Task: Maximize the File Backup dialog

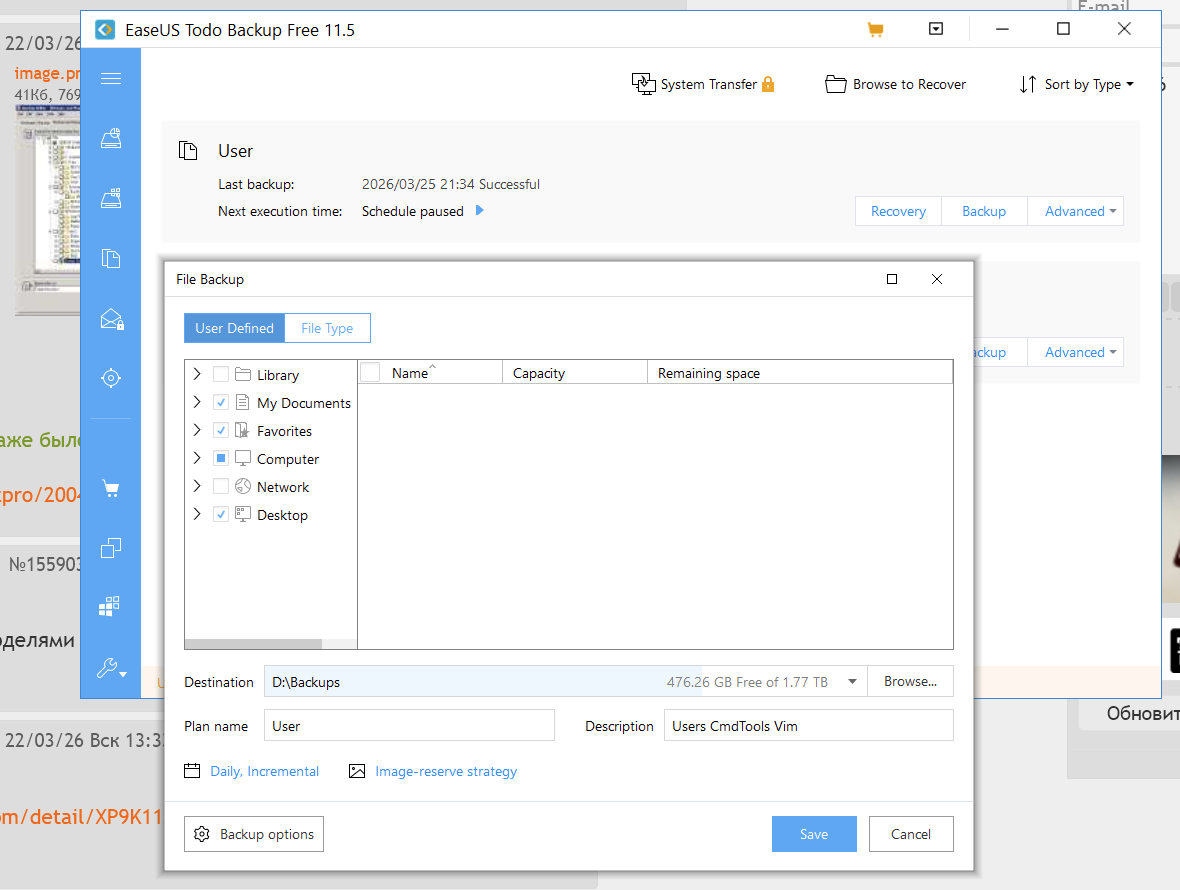Action: pos(892,279)
